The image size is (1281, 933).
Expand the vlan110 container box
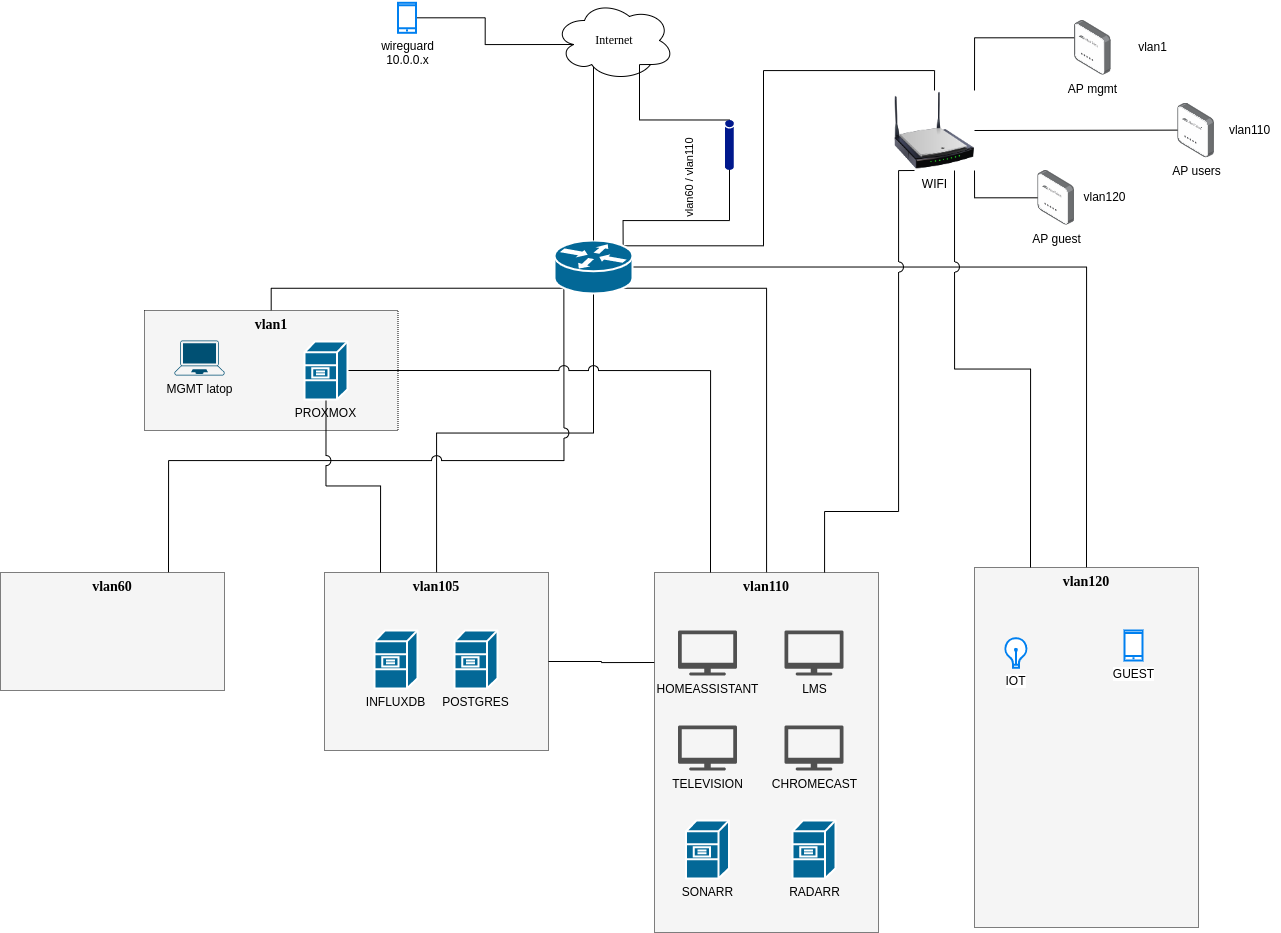coord(766,587)
